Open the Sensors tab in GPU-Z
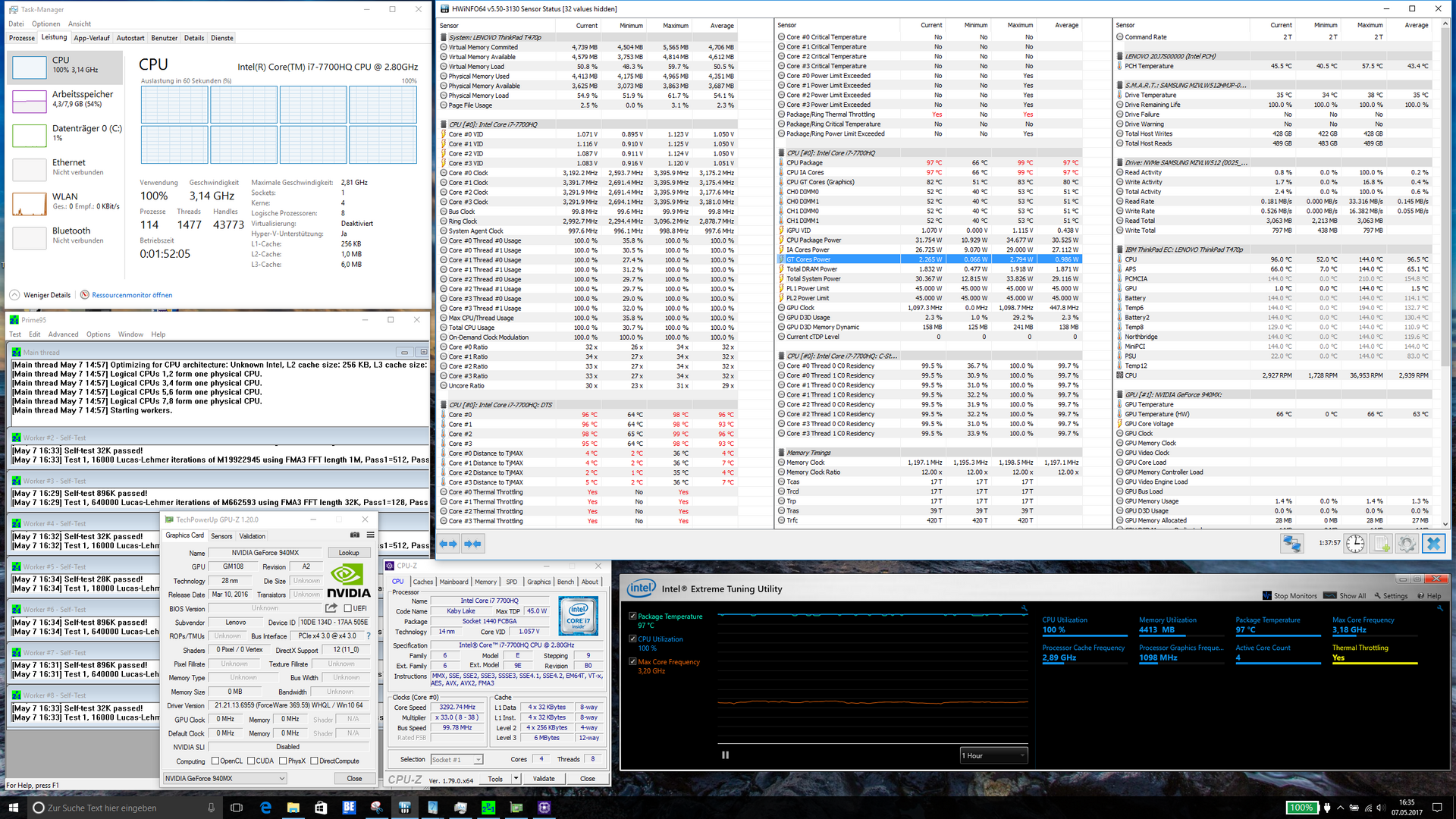 tap(221, 536)
